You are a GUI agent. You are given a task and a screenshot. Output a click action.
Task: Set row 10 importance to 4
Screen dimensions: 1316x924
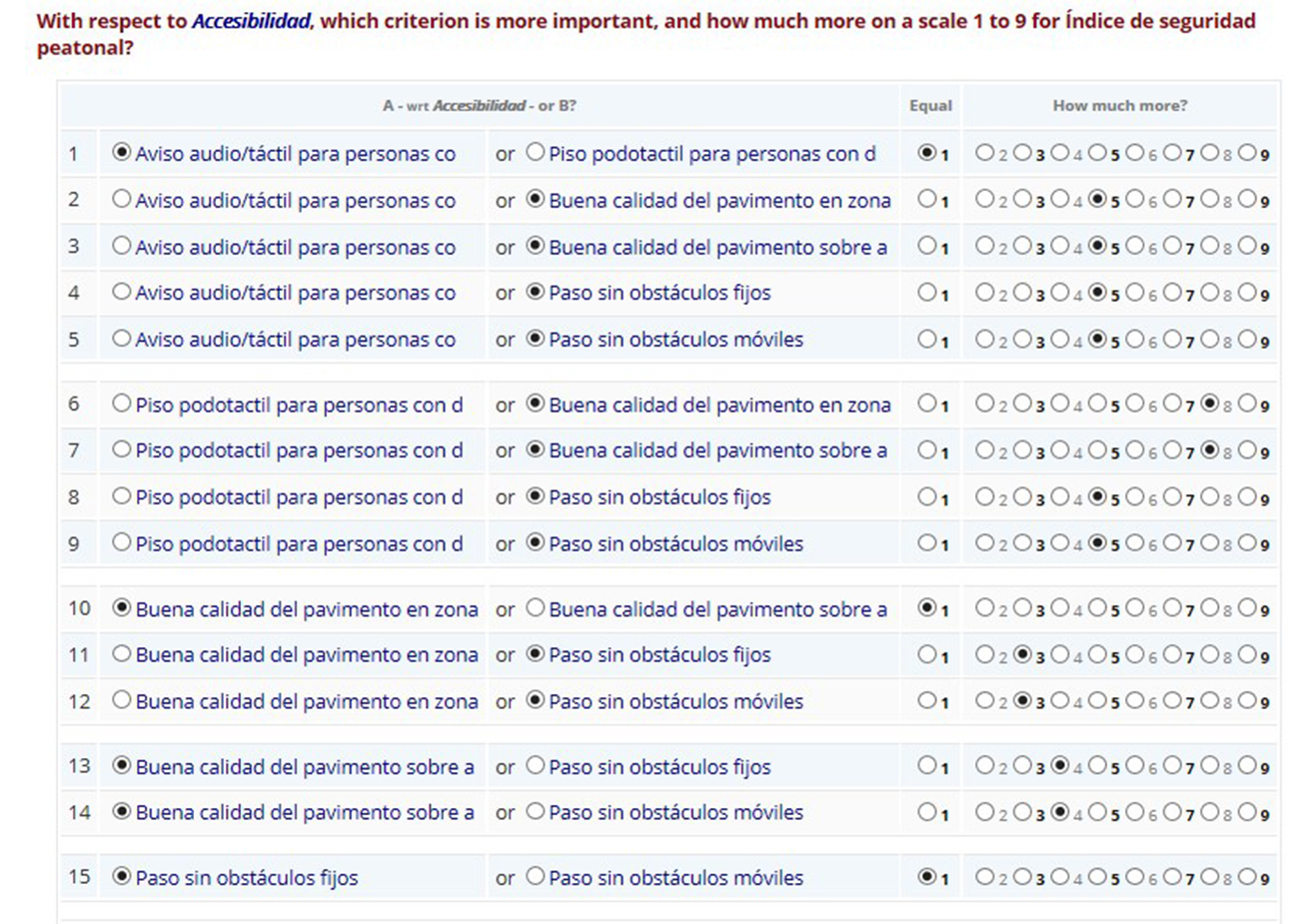1060,608
